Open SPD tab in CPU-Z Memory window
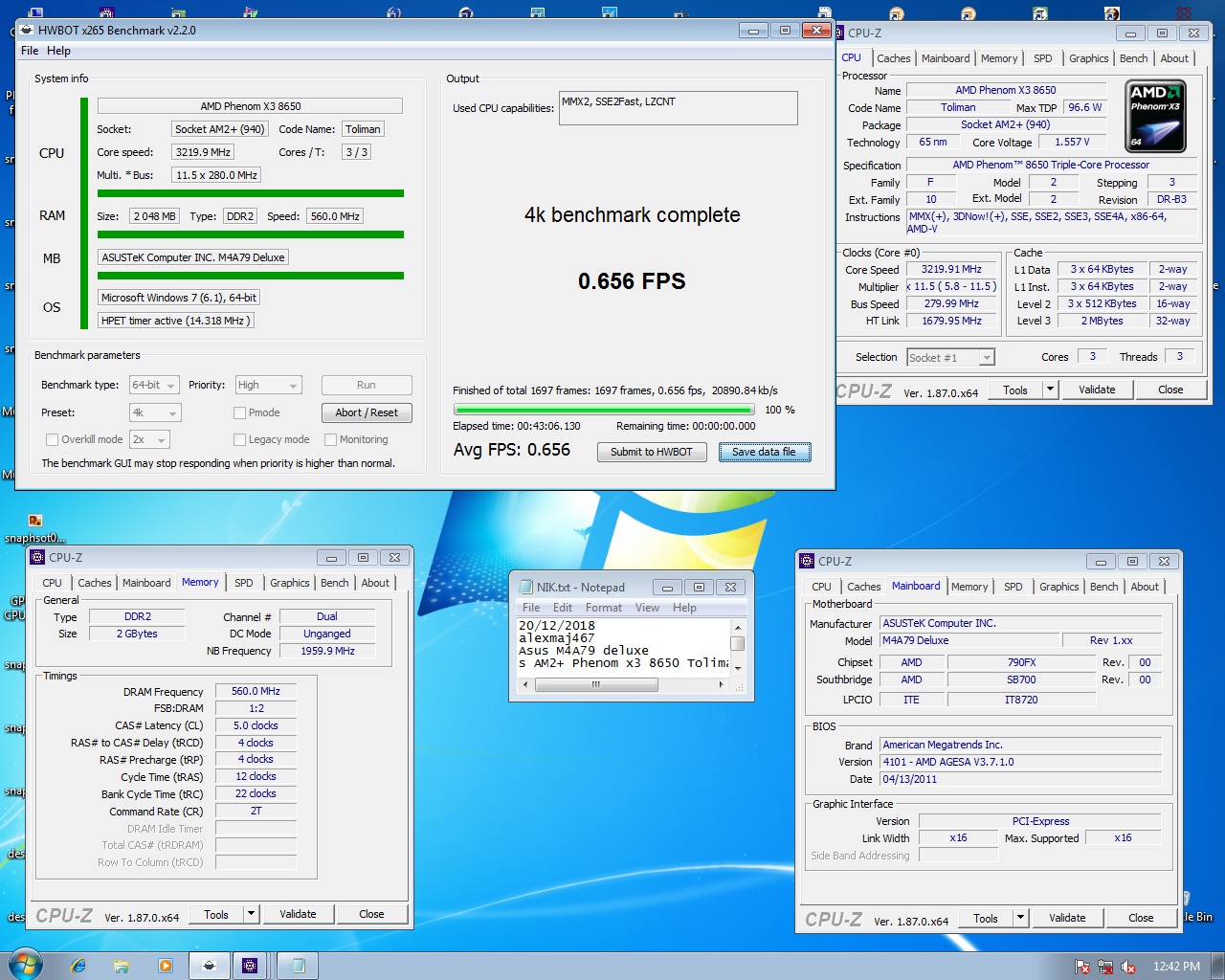Screen dimensions: 1225x980 click(244, 583)
